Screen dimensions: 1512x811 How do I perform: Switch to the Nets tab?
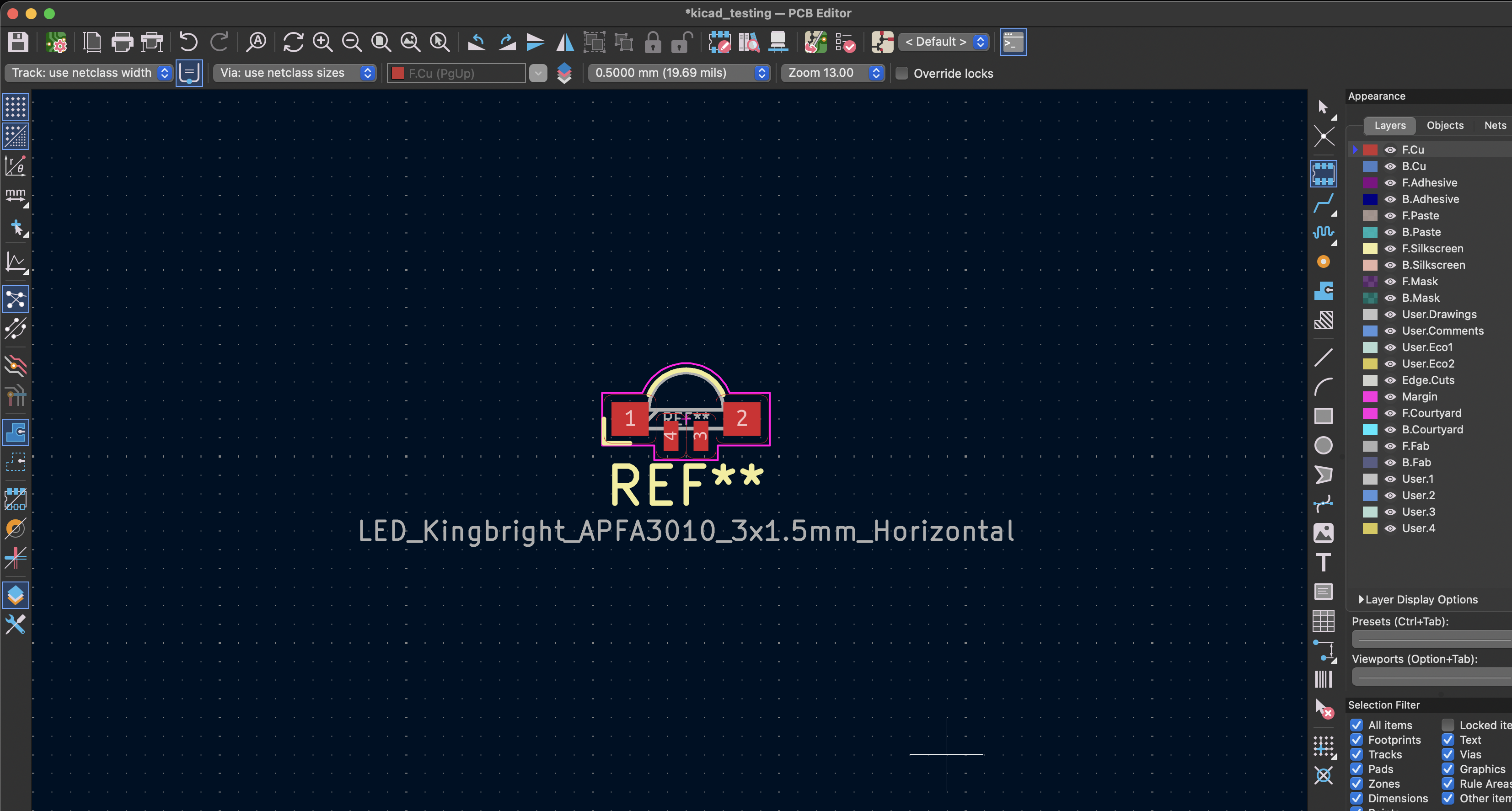tap(1494, 126)
